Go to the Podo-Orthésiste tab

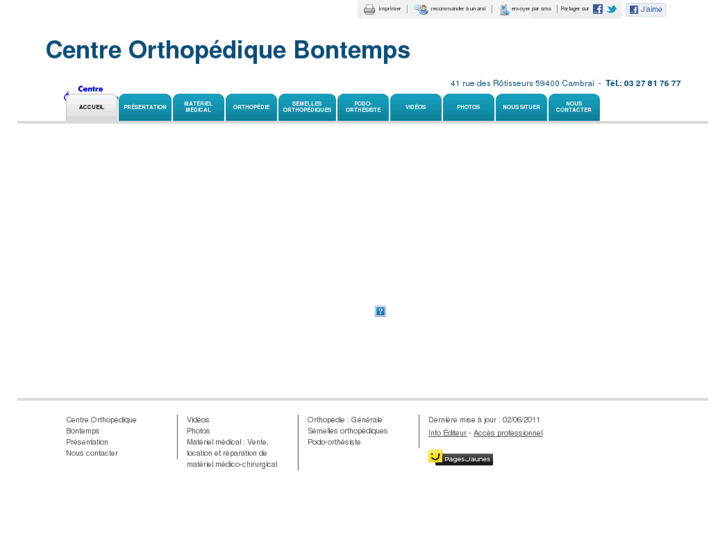pos(363,108)
